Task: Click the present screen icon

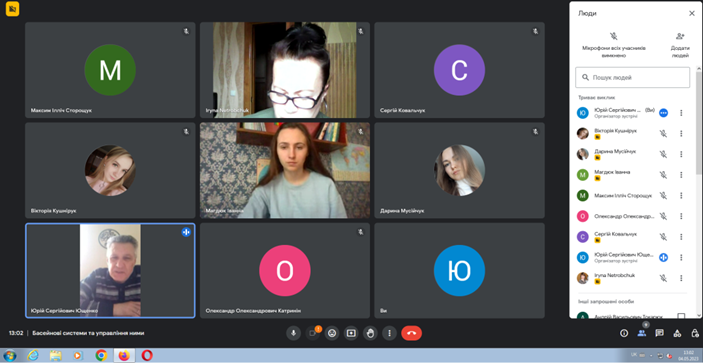Action: click(x=351, y=333)
